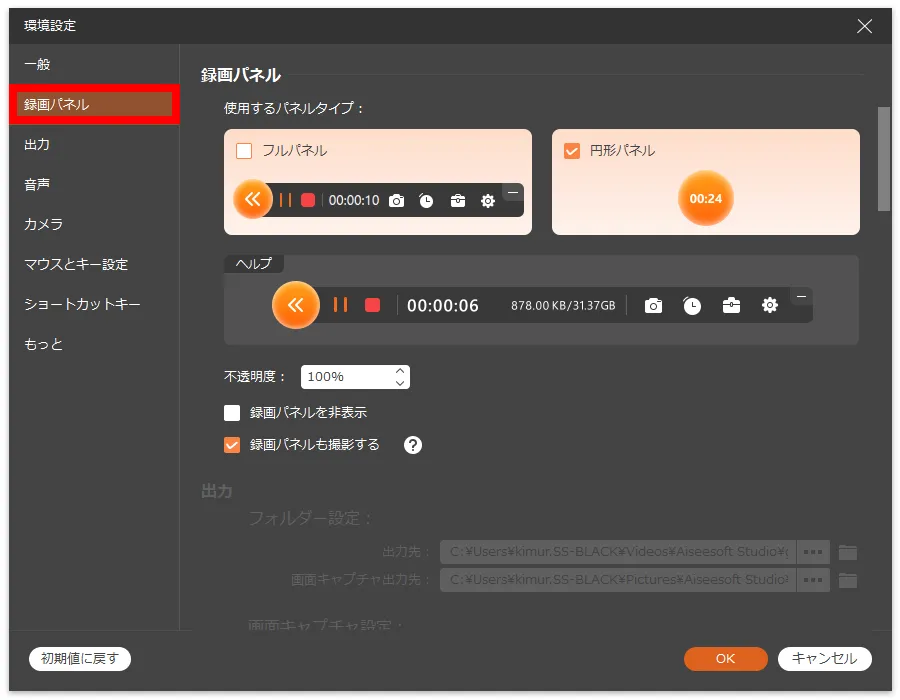Screen dimensions: 900x700
Task: Uncheck the 円形パネル checkbox
Action: (572, 151)
